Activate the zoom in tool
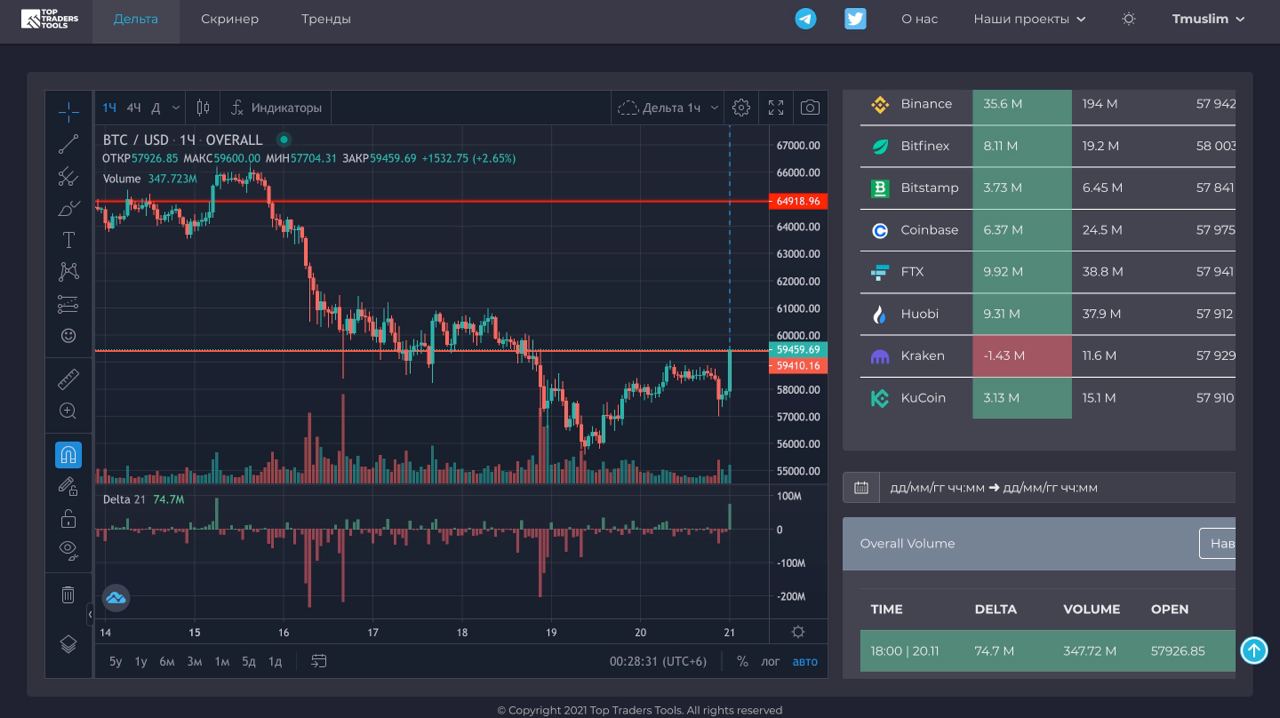Screen dimensions: 1280x718 tap(68, 411)
